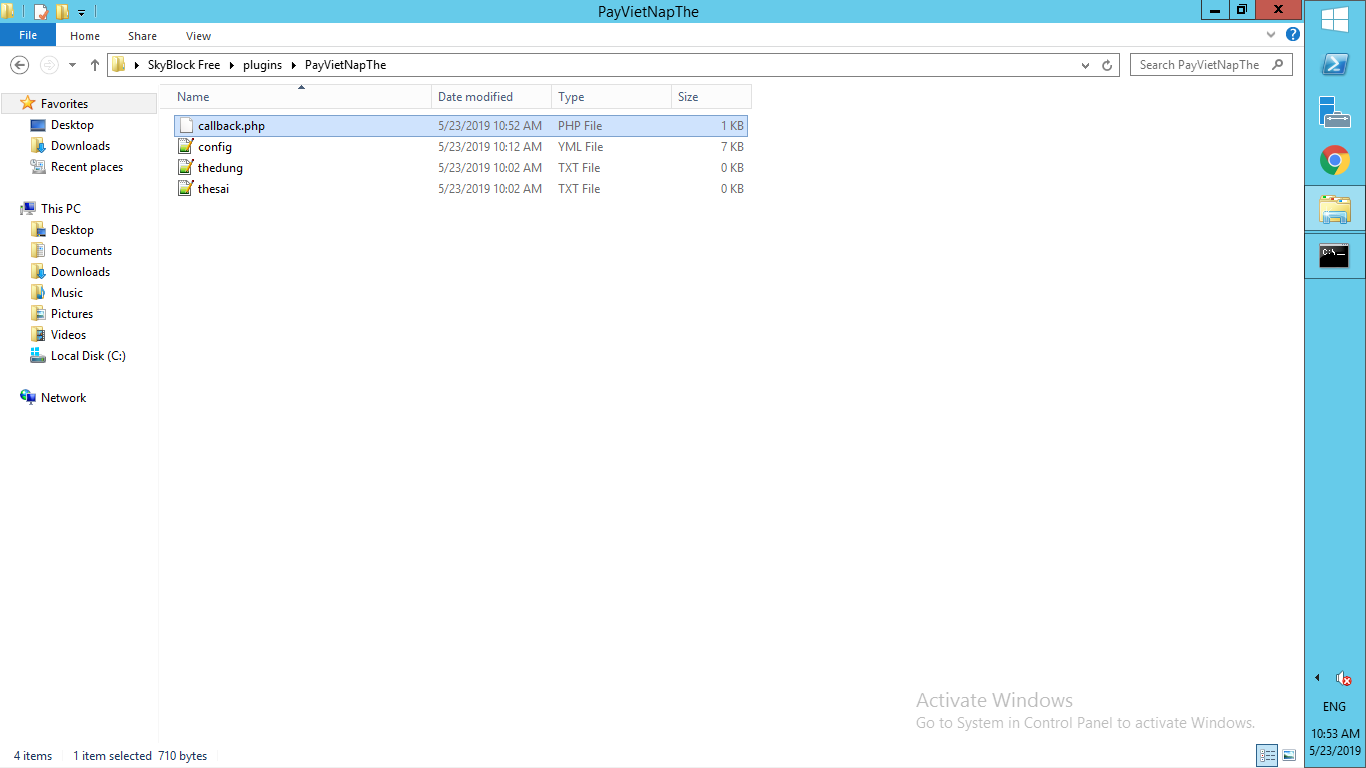Select the thedung text file

(x=460, y=168)
